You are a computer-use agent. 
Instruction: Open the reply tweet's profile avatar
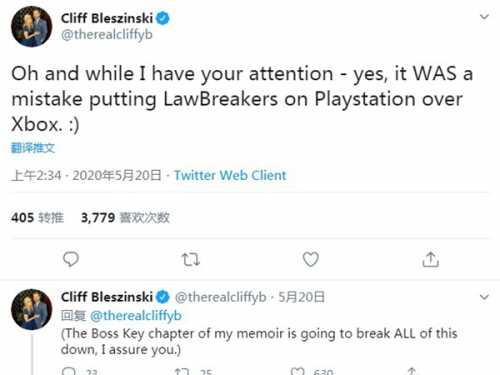pyautogui.click(x=32, y=309)
